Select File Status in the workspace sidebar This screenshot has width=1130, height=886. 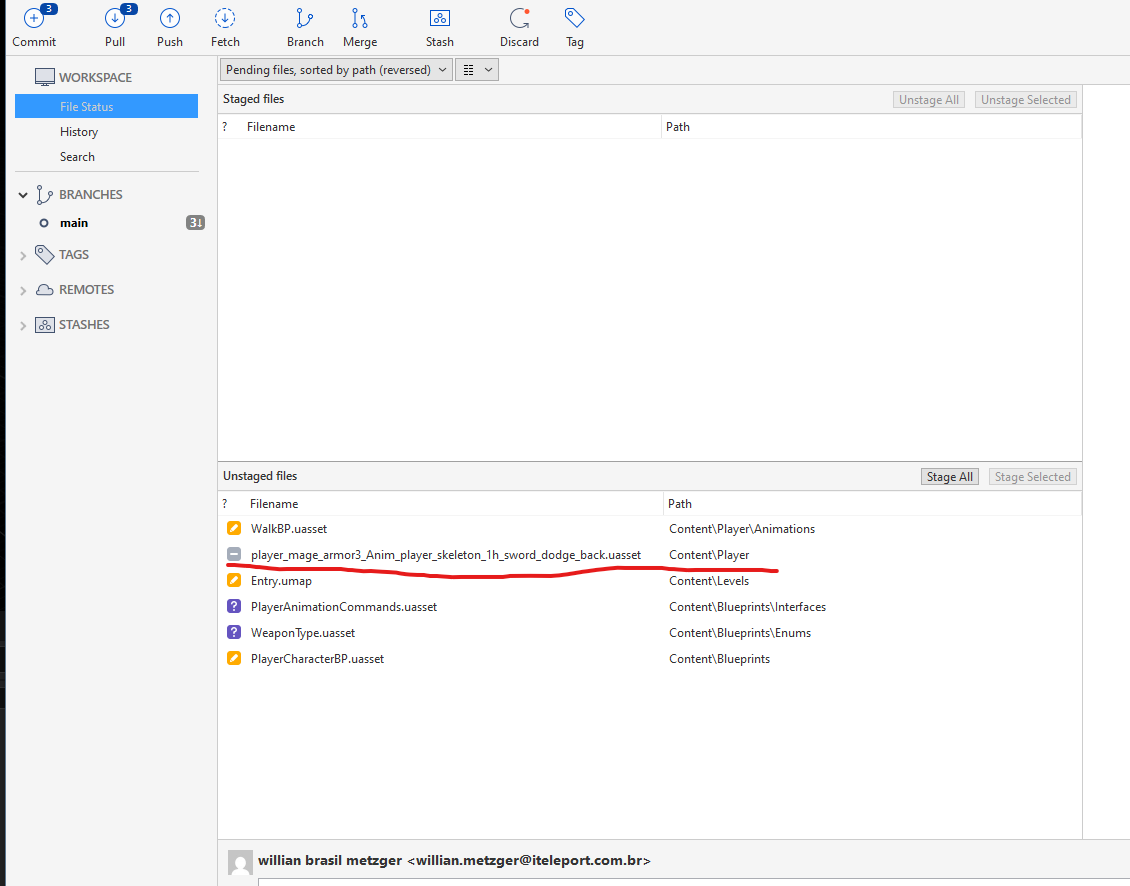pos(107,106)
